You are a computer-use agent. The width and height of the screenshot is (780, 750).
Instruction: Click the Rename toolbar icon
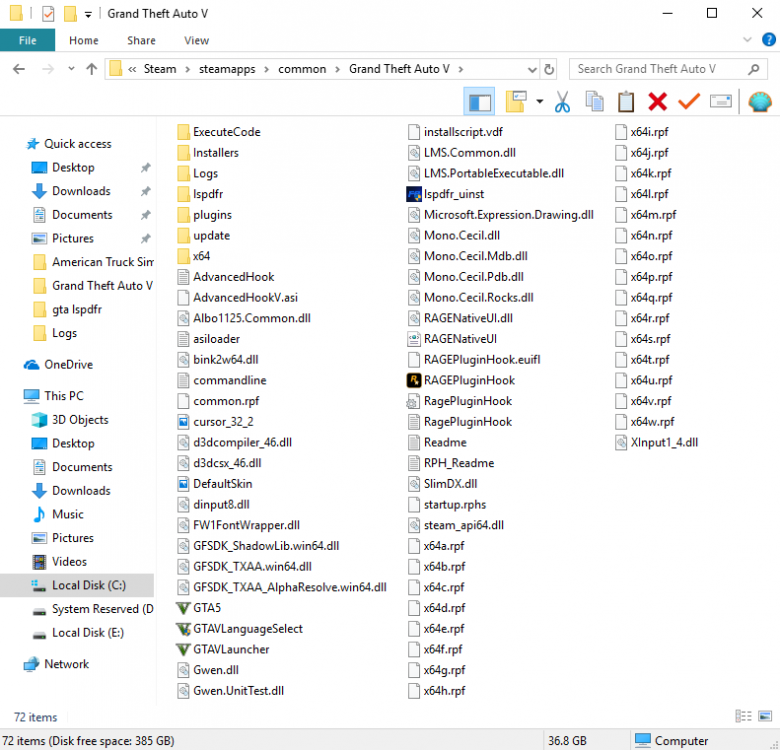click(720, 101)
